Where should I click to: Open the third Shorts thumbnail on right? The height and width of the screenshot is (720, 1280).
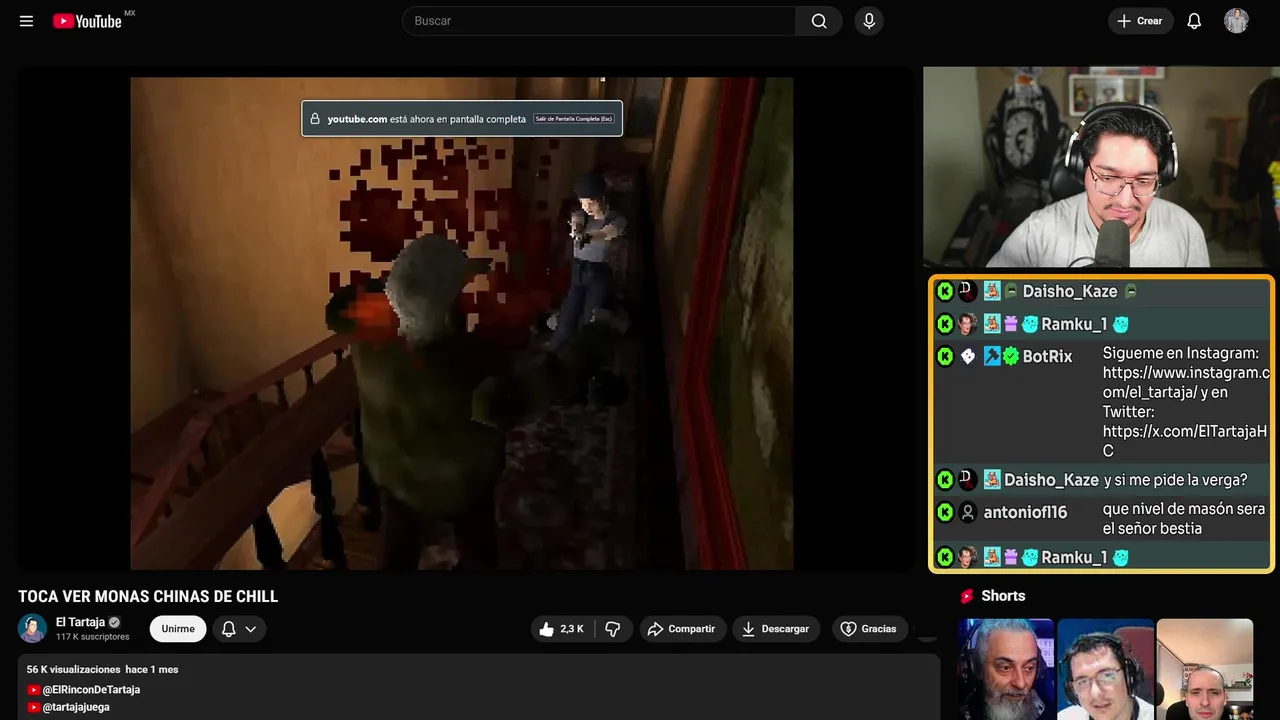1205,669
